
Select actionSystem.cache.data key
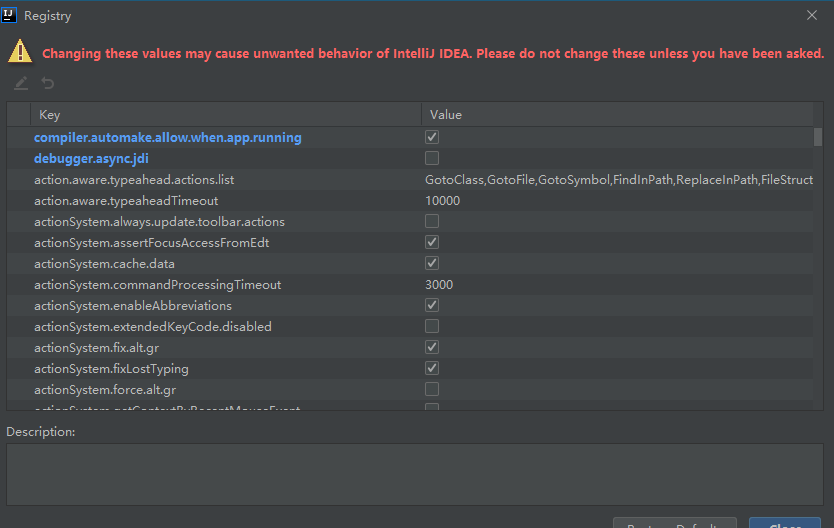104,264
